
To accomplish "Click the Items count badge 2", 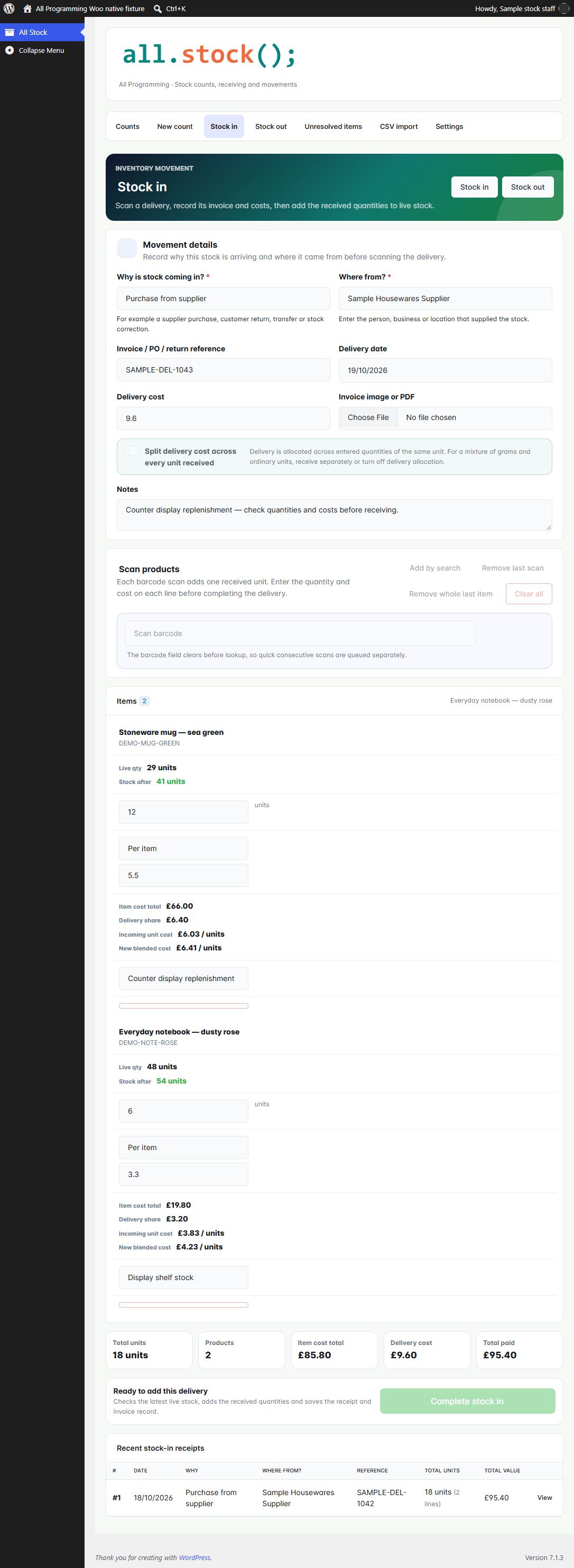I will click(144, 701).
